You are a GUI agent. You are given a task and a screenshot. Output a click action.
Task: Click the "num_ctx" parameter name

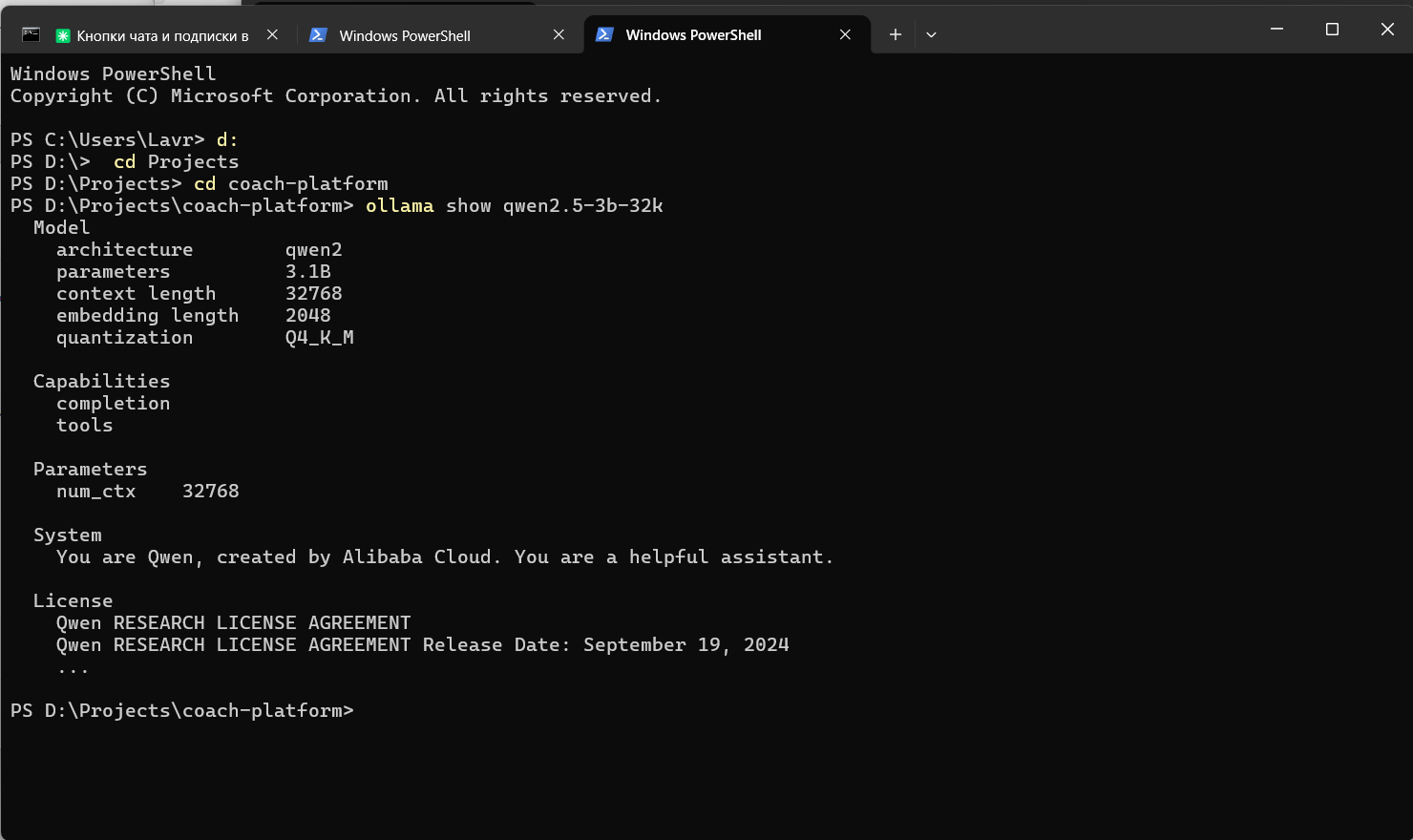(96, 492)
